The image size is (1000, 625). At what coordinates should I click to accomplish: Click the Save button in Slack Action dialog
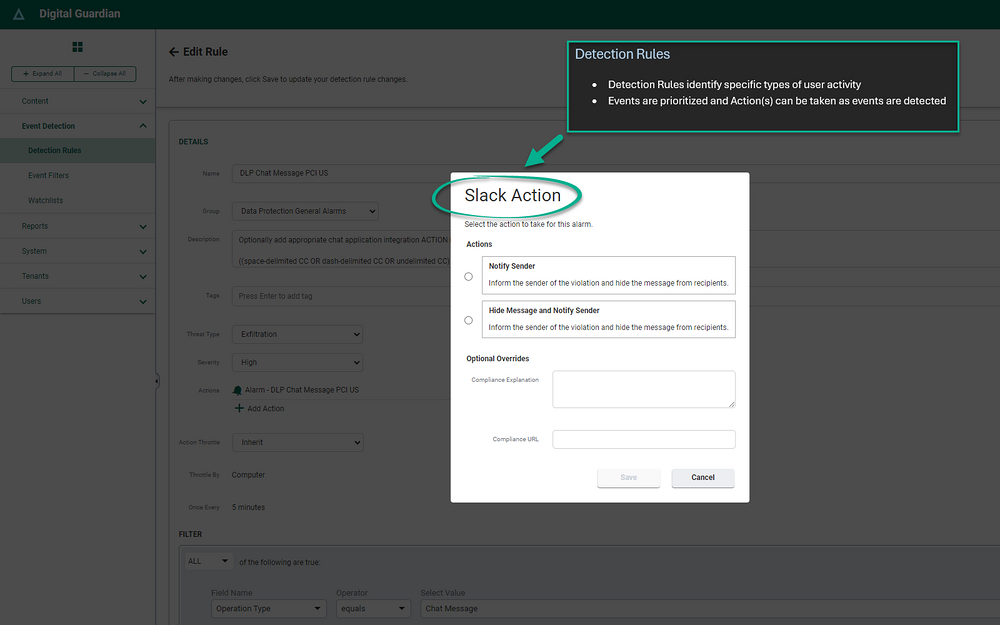coord(629,478)
